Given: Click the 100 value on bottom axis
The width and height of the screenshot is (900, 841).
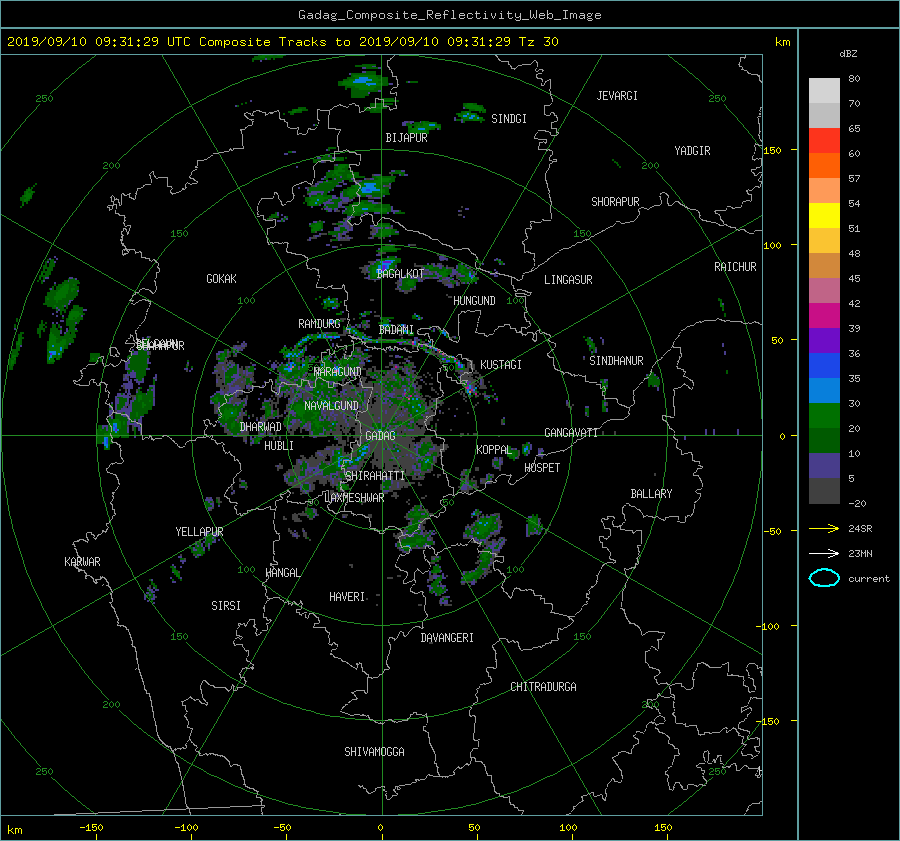Looking at the screenshot, I should pyautogui.click(x=568, y=828).
